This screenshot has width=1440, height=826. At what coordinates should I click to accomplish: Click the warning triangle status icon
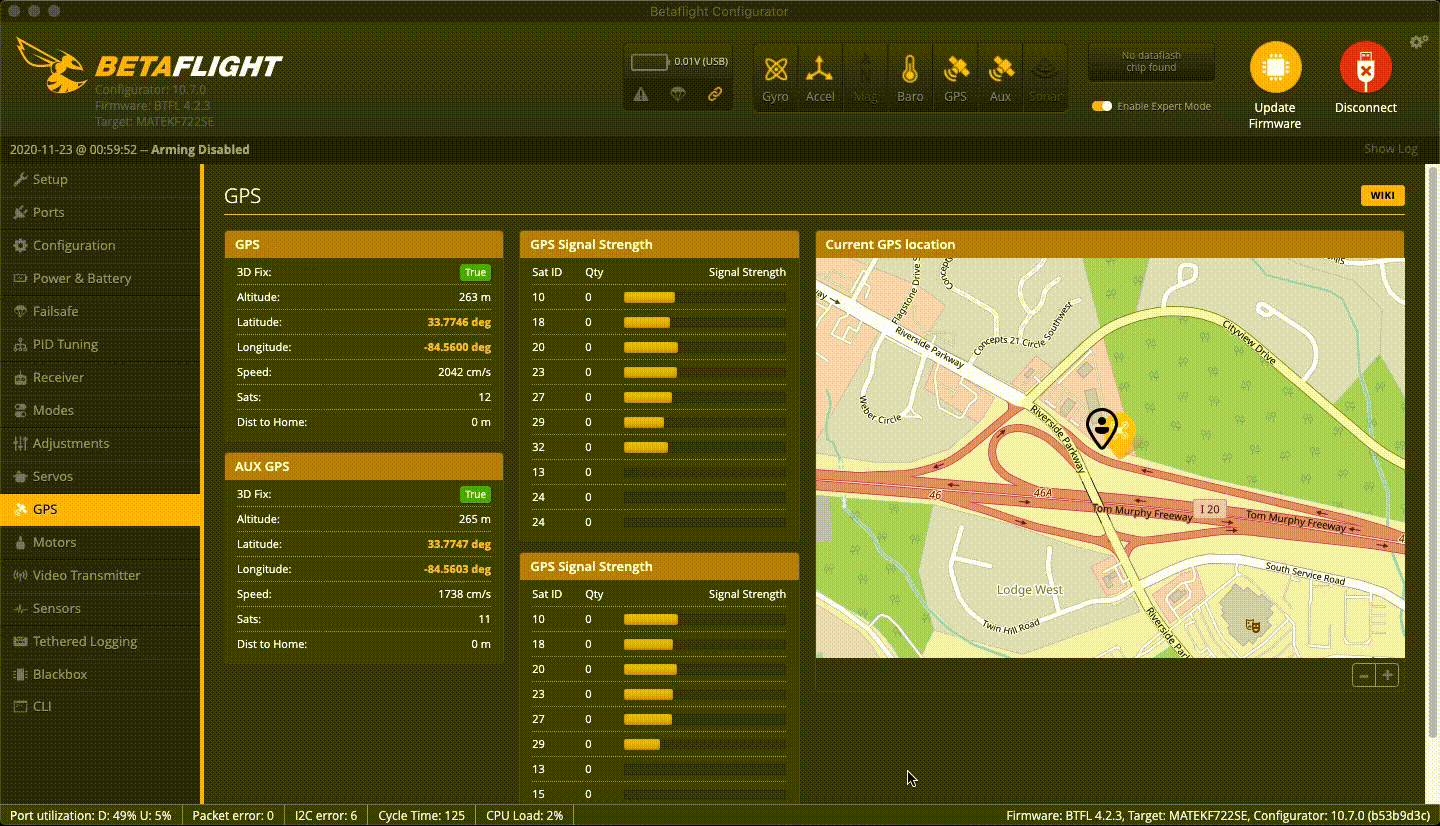click(641, 94)
